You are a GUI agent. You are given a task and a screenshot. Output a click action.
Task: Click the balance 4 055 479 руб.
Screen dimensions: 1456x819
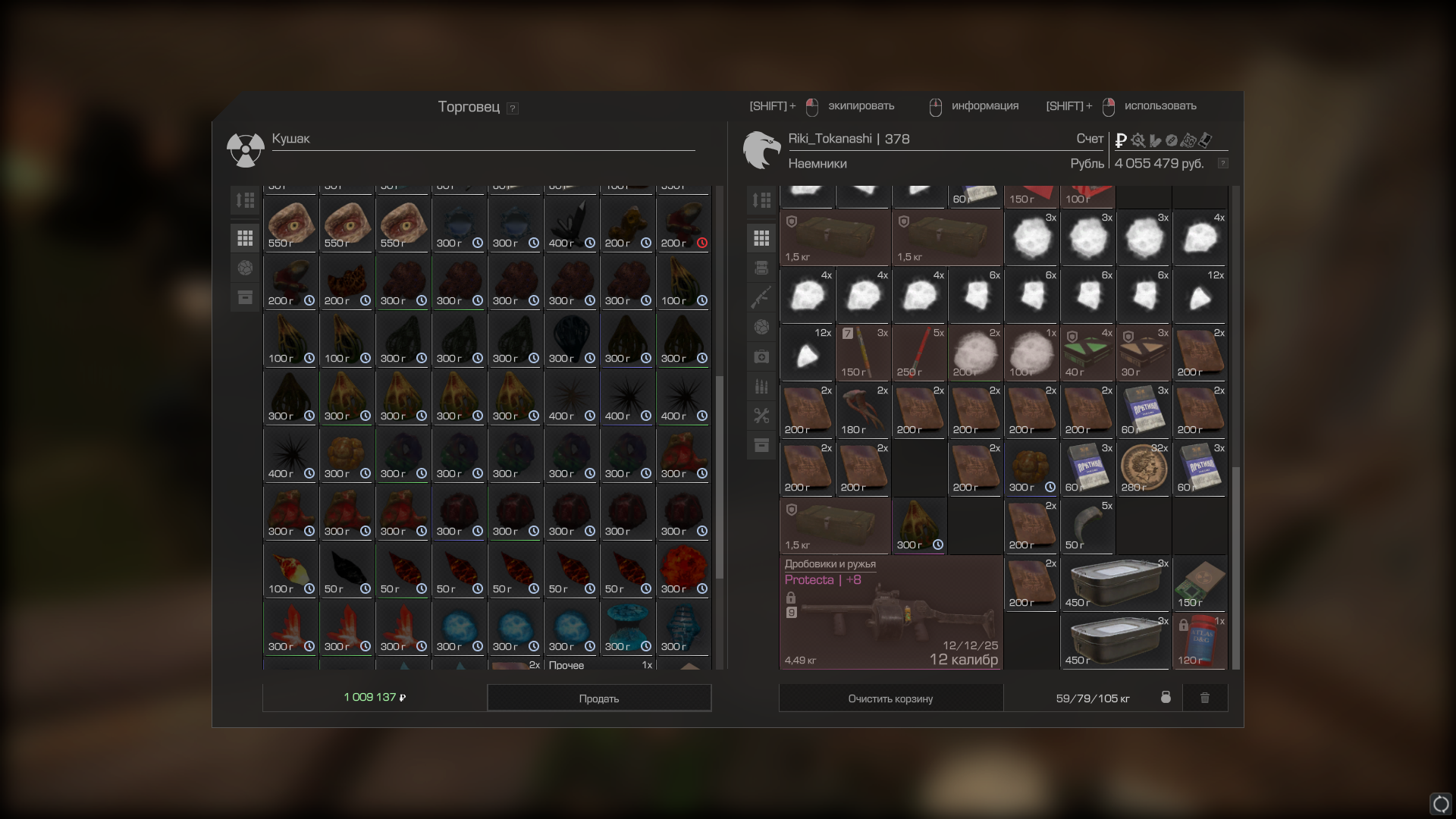(1159, 164)
